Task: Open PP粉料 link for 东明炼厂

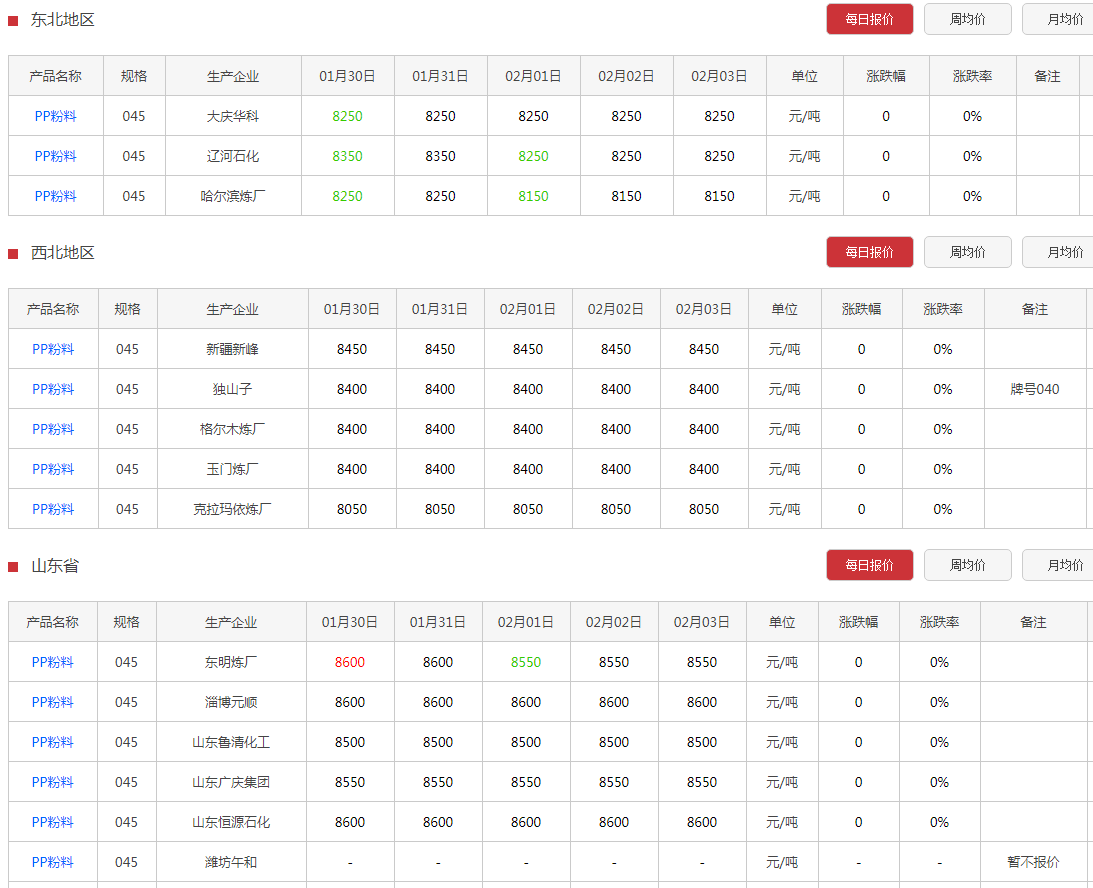Action: (52, 662)
